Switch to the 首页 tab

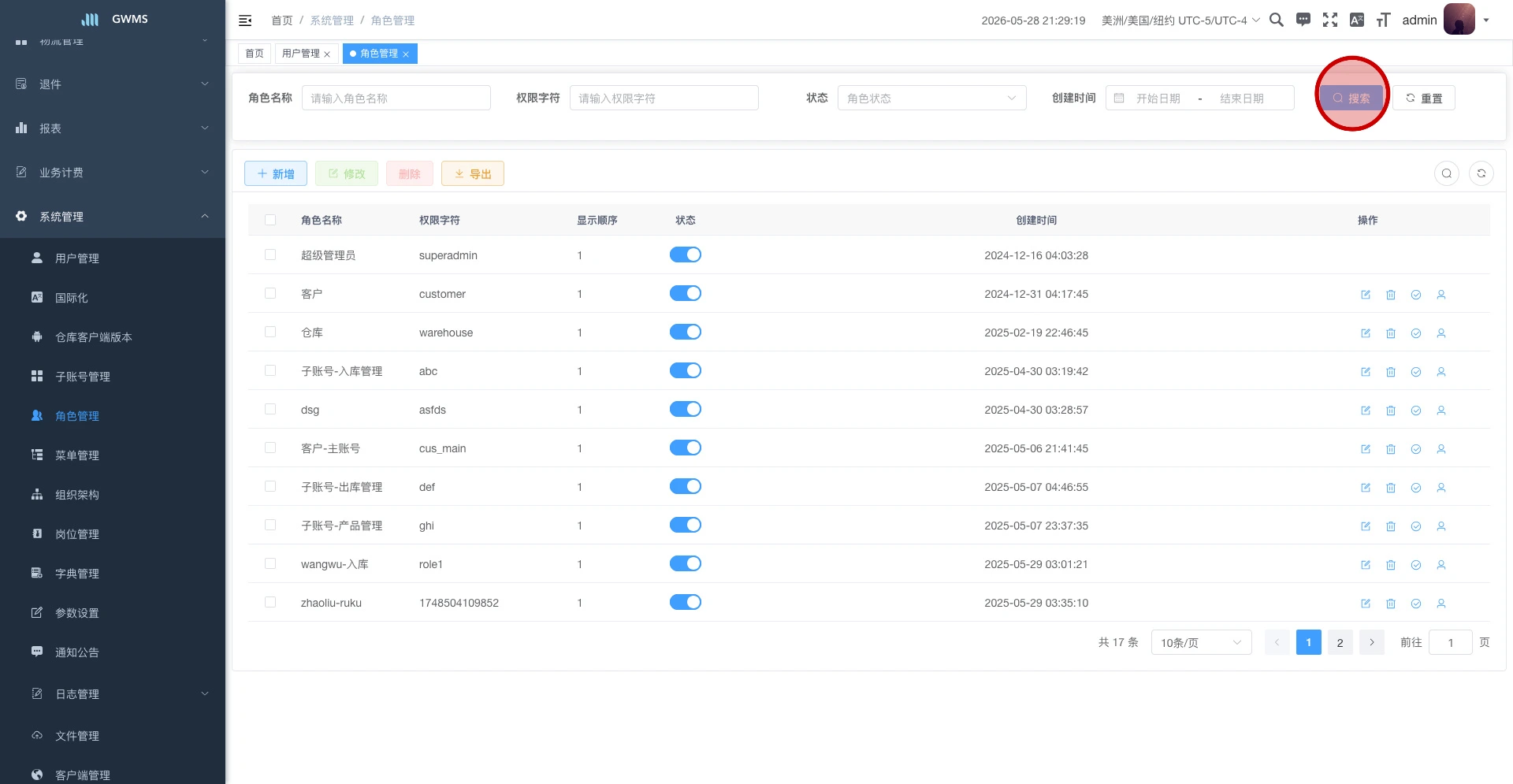[x=255, y=54]
